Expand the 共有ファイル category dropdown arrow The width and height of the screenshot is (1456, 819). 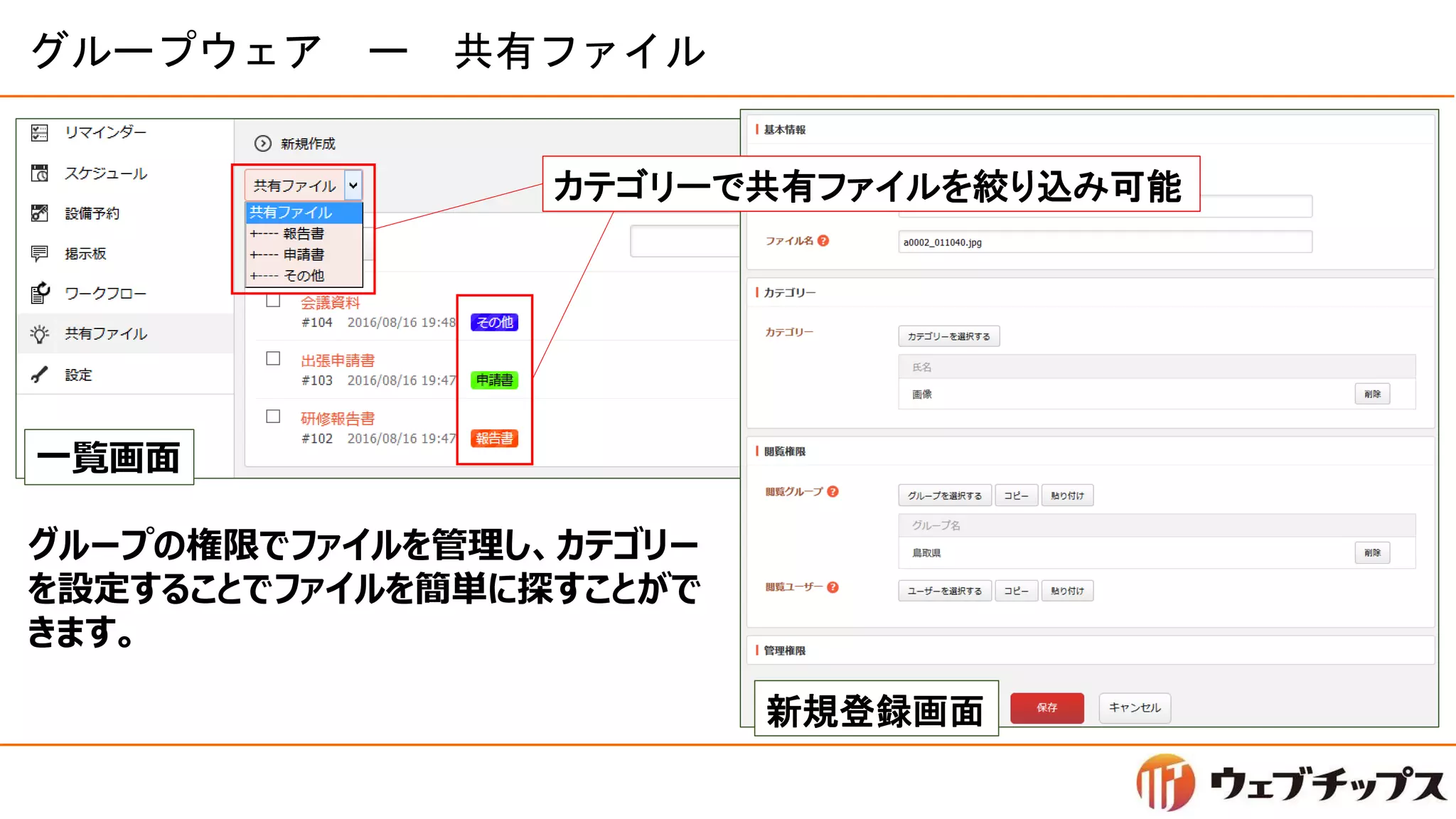click(x=353, y=186)
